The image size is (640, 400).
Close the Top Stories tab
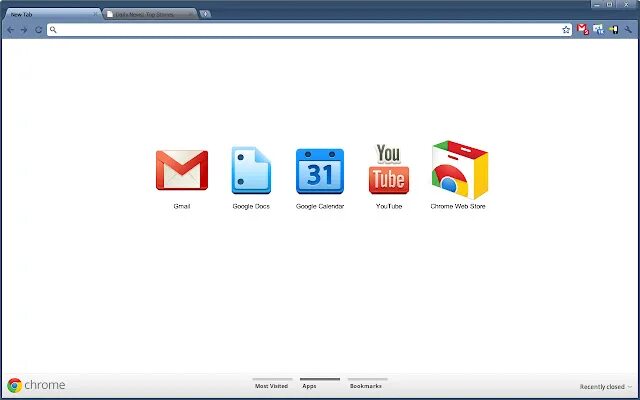tap(191, 14)
